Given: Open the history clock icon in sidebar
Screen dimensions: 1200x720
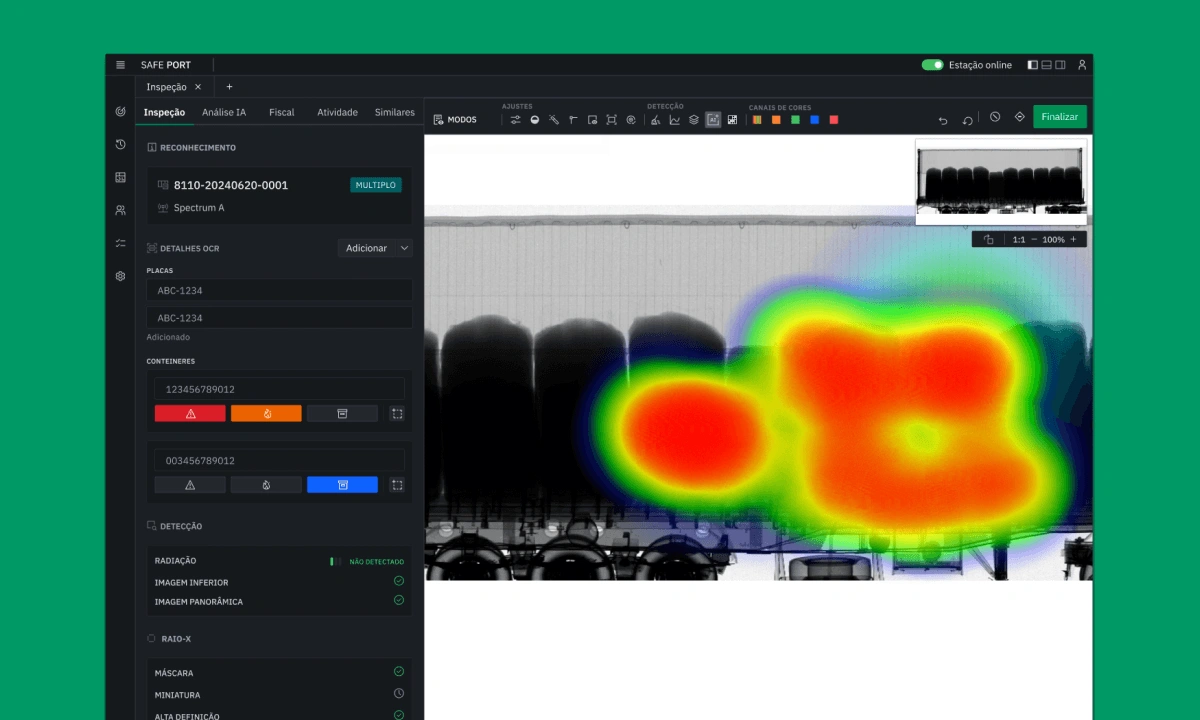Looking at the screenshot, I should [120, 145].
